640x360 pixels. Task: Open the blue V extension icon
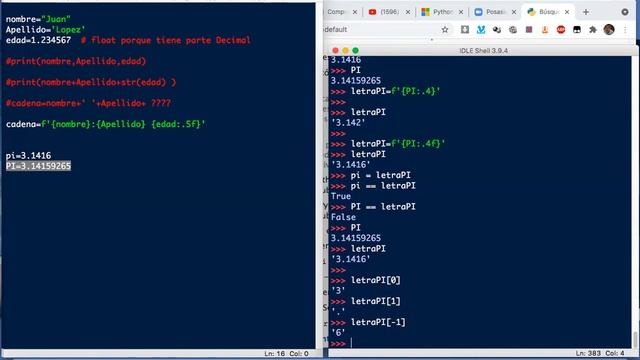click(x=481, y=29)
